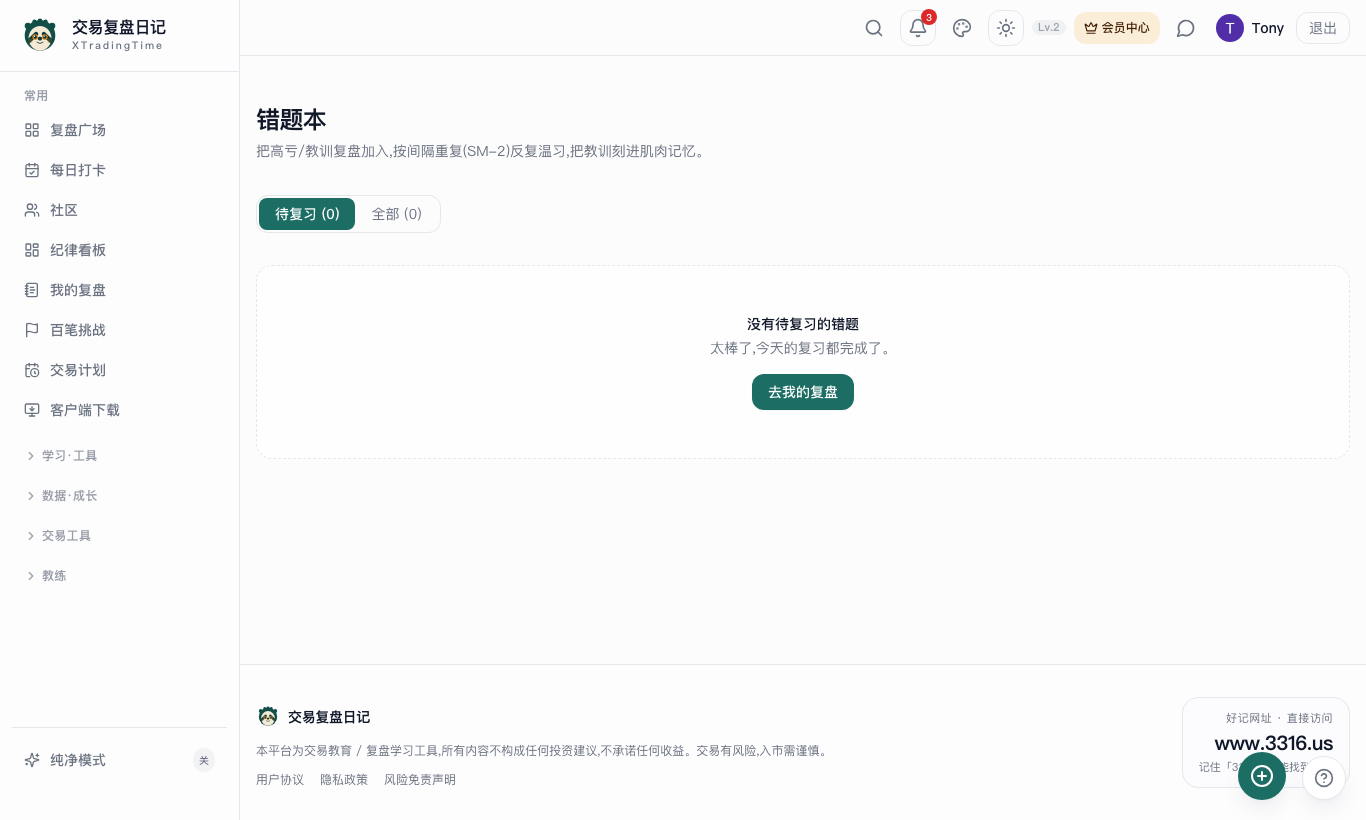Toggle light mode sun icon
Screen dimensions: 1366x820
point(1006,28)
